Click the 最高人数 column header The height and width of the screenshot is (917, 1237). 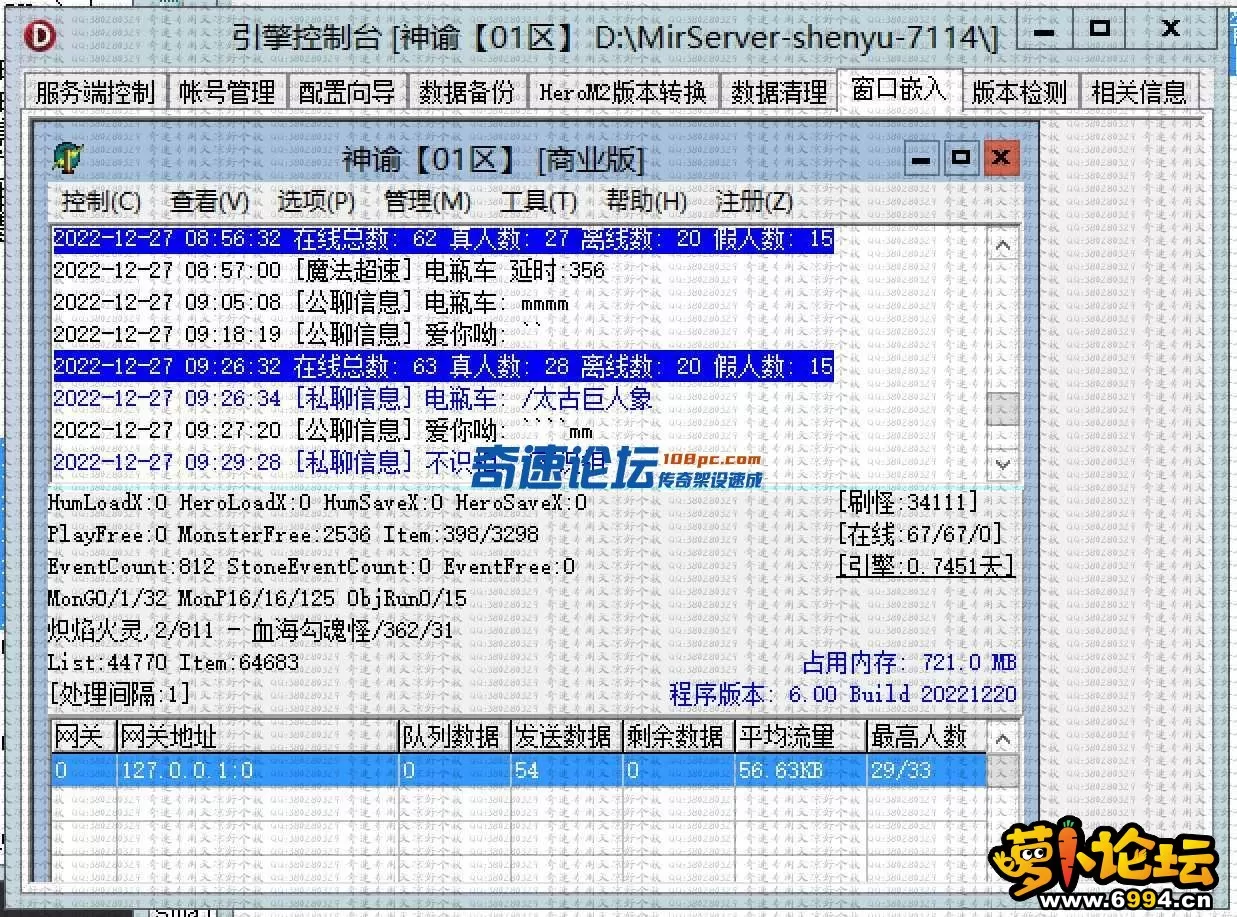click(x=925, y=738)
